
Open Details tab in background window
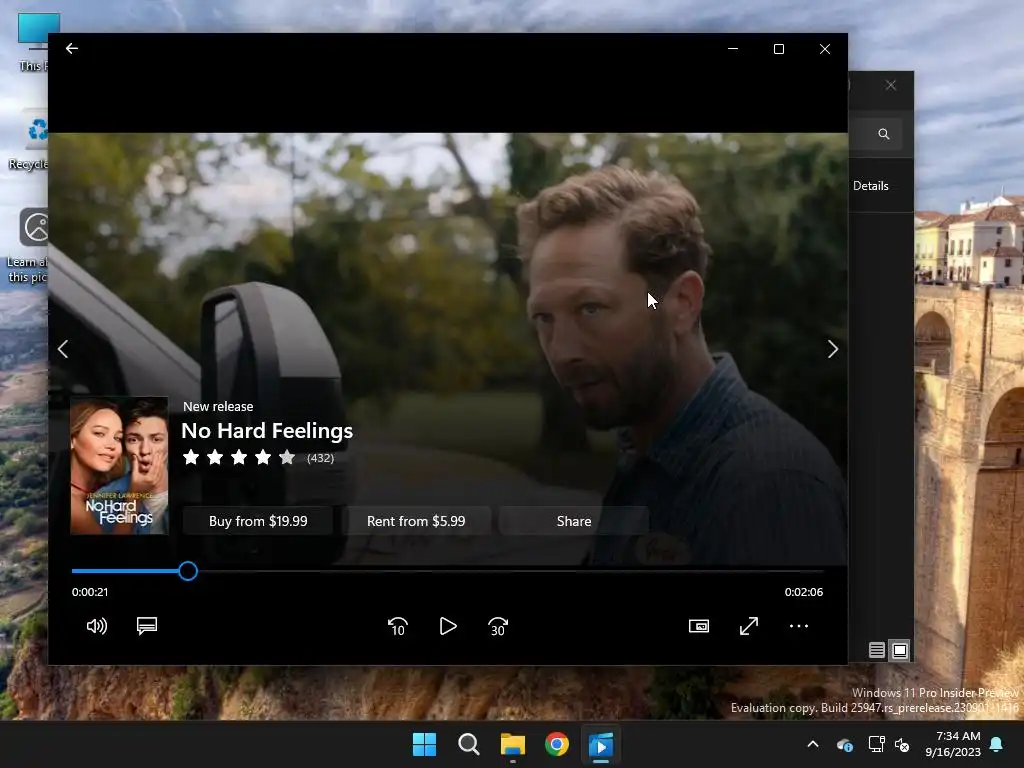(871, 186)
